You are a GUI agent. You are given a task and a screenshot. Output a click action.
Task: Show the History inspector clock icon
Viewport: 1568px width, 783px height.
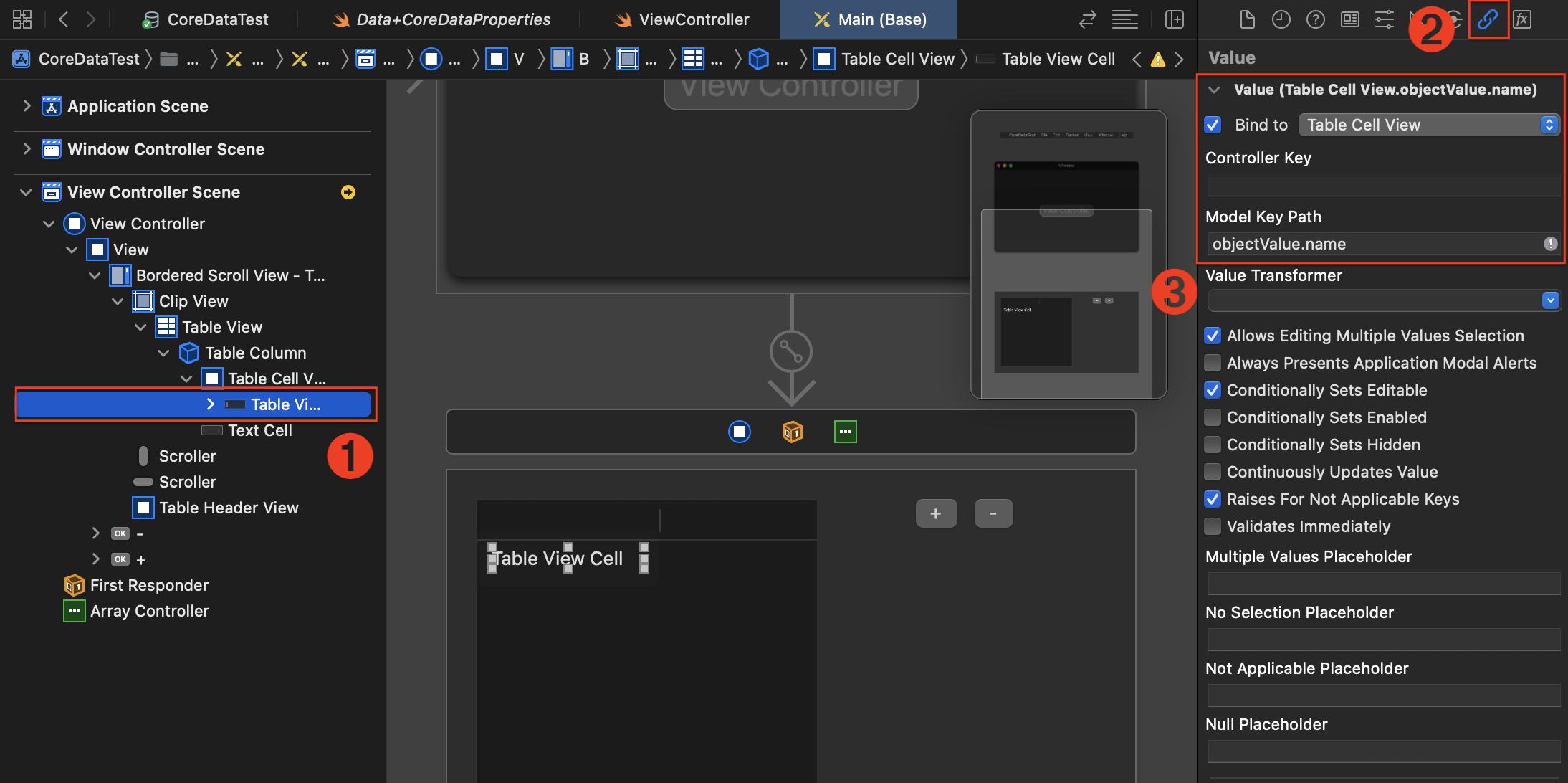pos(1281,19)
